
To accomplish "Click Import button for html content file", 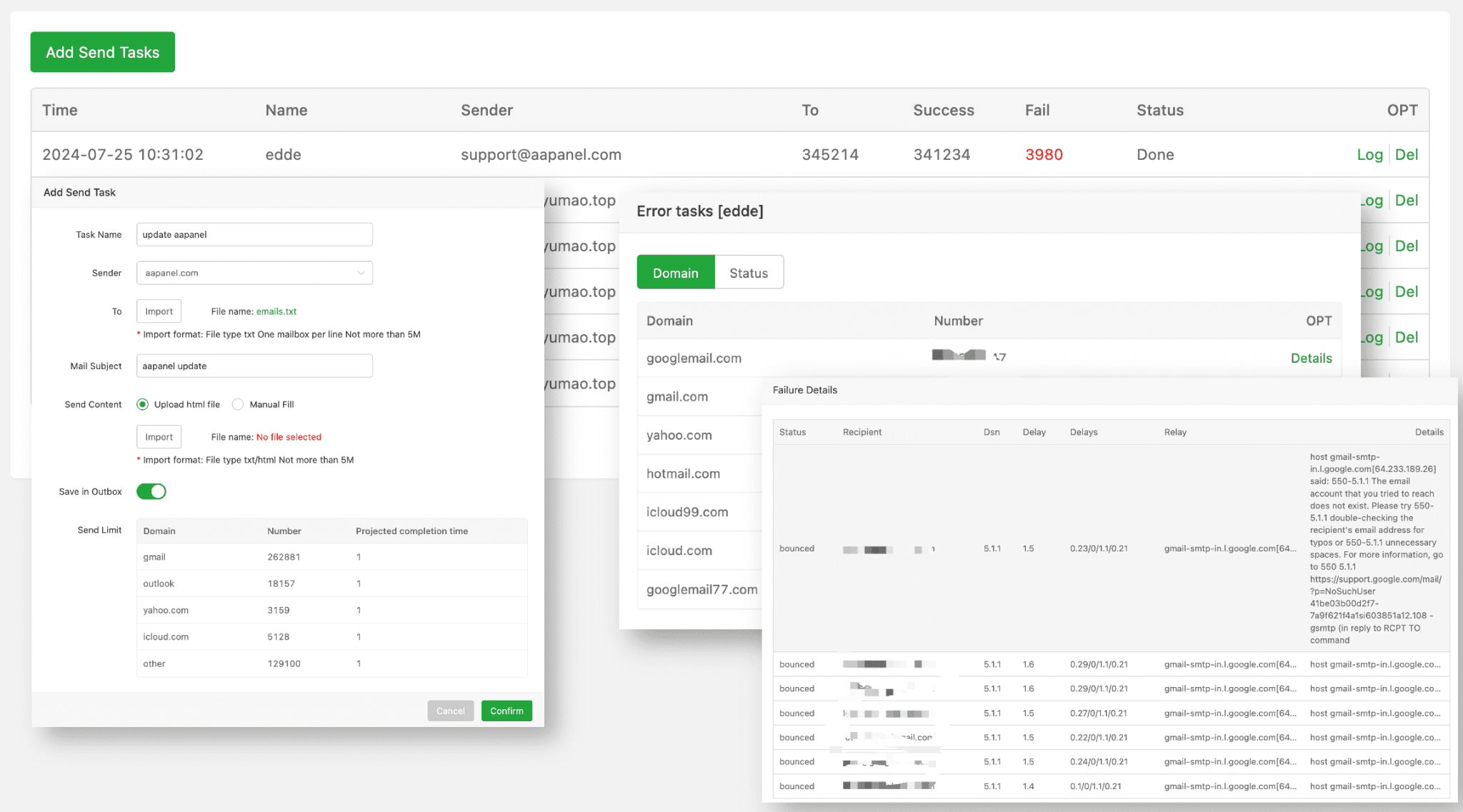I will 159,437.
